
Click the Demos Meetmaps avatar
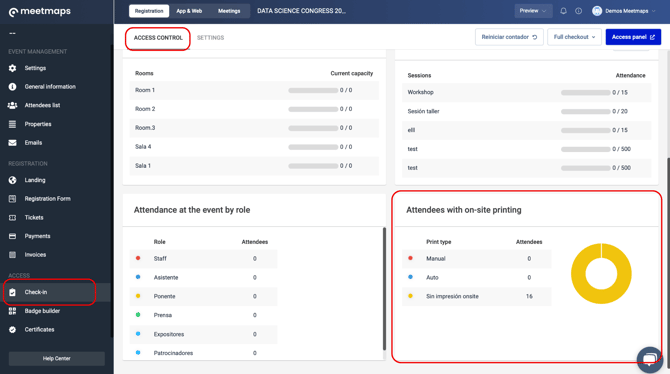click(597, 11)
